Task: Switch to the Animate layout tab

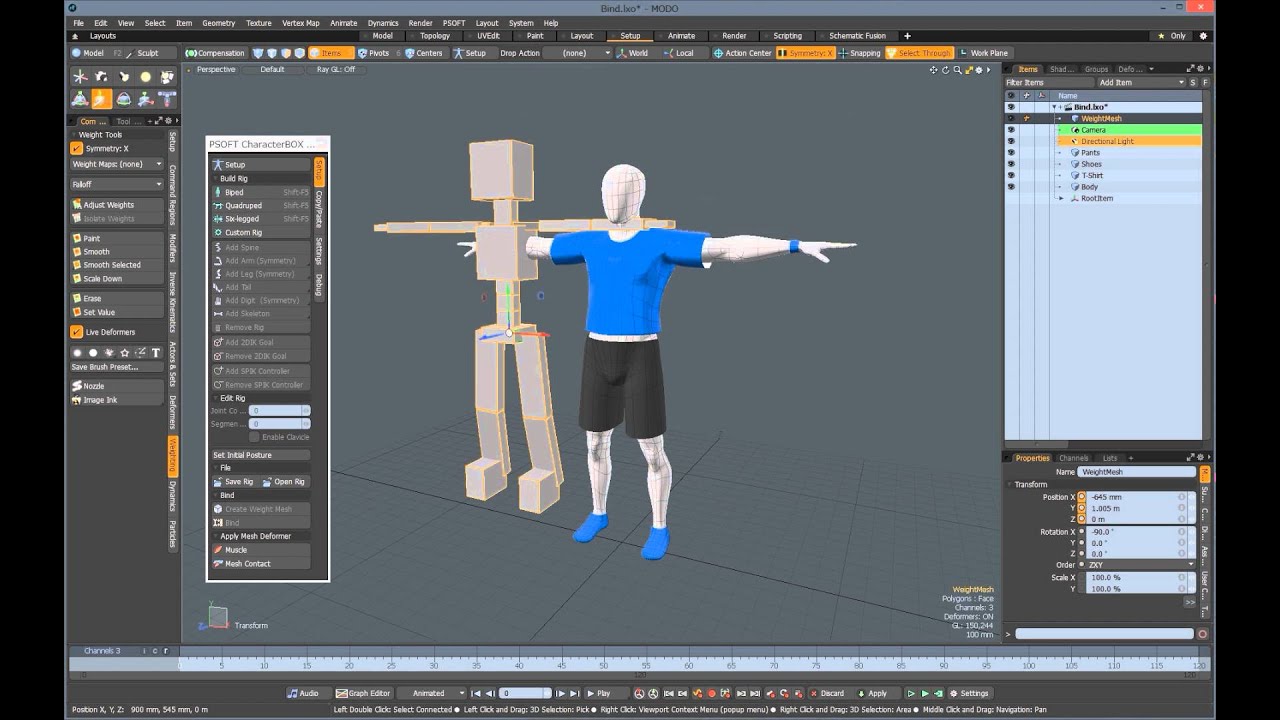Action: (x=682, y=36)
